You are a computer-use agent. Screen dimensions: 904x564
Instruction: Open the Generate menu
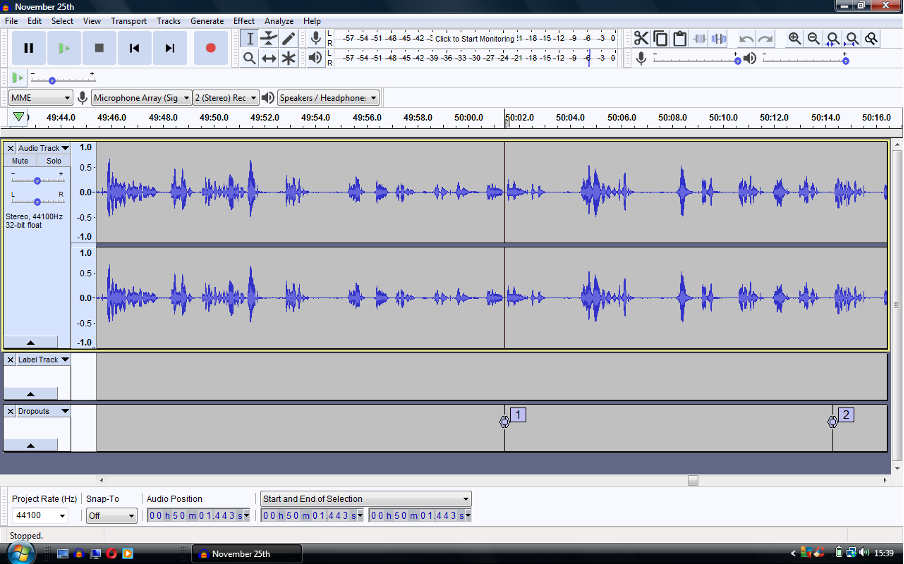coord(207,21)
